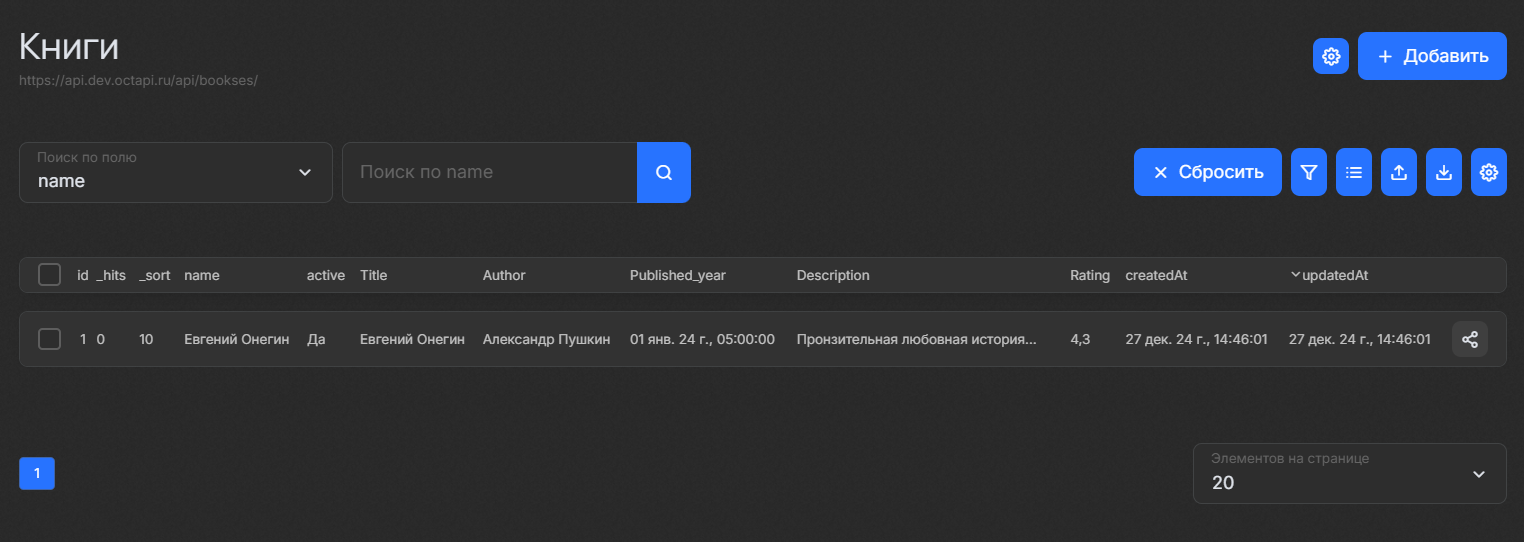
Task: Click share icon for Евгений Онегин row
Action: (1469, 339)
